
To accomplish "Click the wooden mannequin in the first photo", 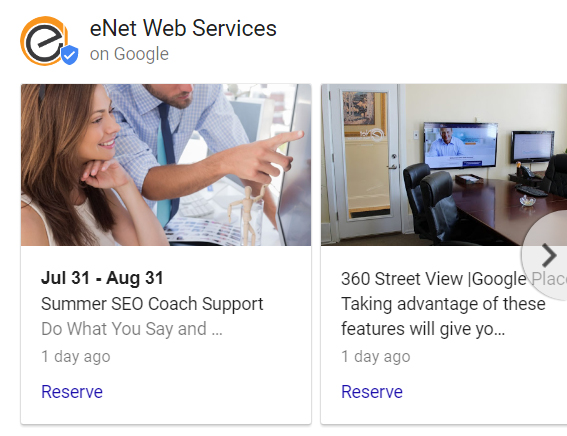I will click(x=247, y=215).
